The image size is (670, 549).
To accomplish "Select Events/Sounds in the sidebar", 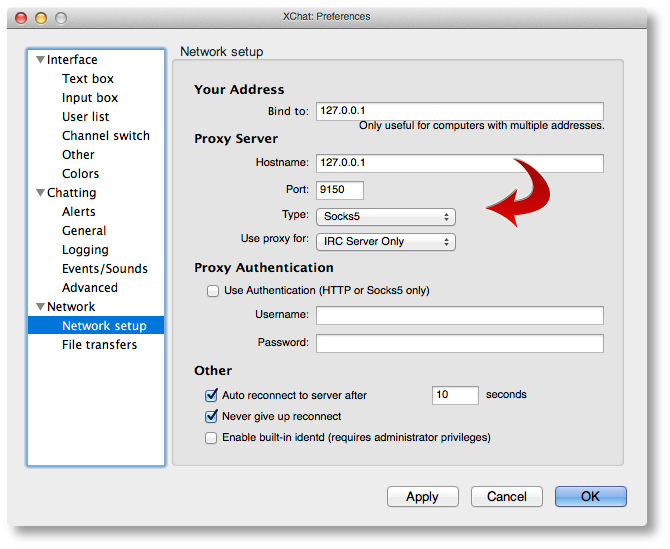I will tap(105, 269).
